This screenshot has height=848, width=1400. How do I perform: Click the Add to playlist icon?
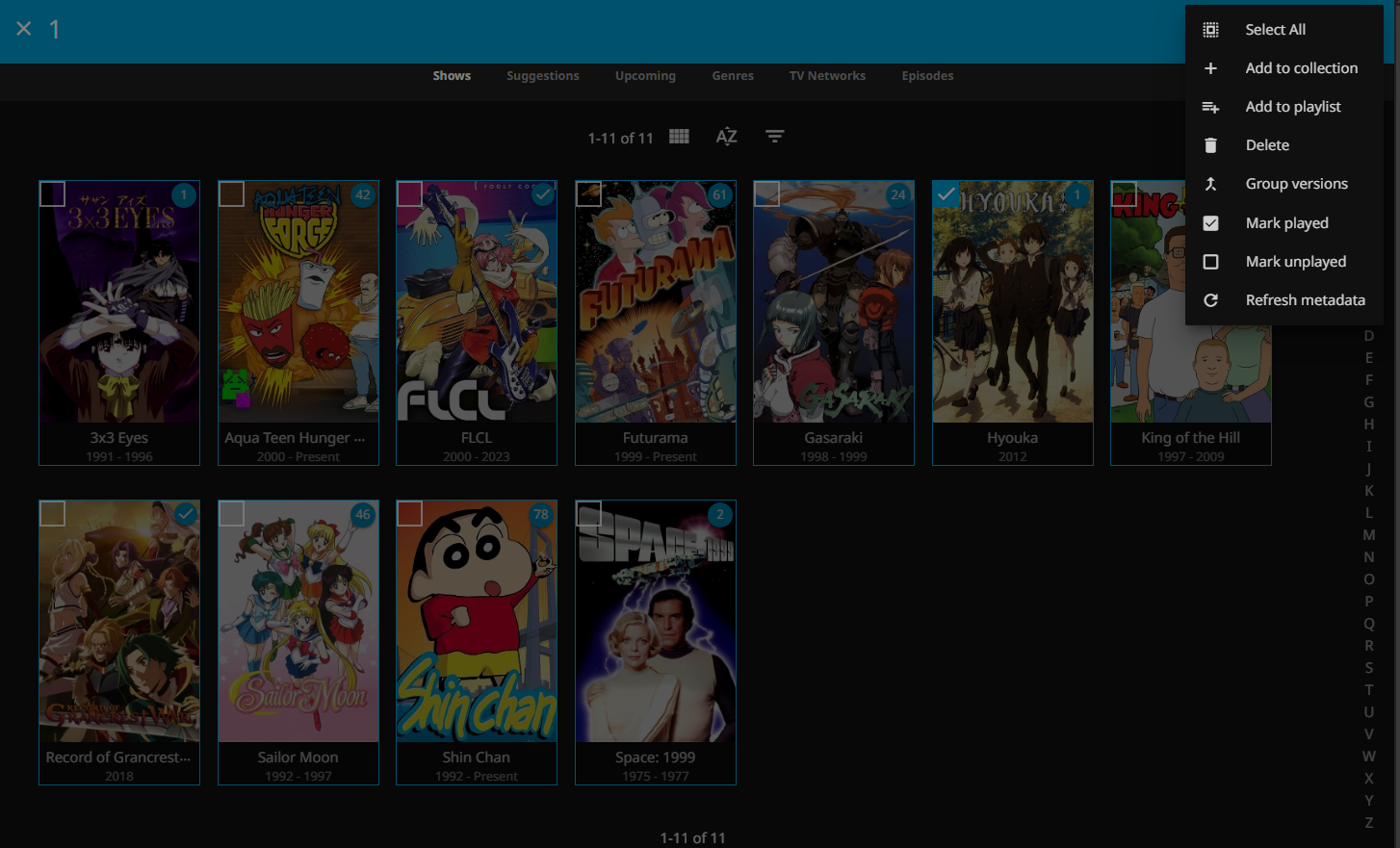1210,107
